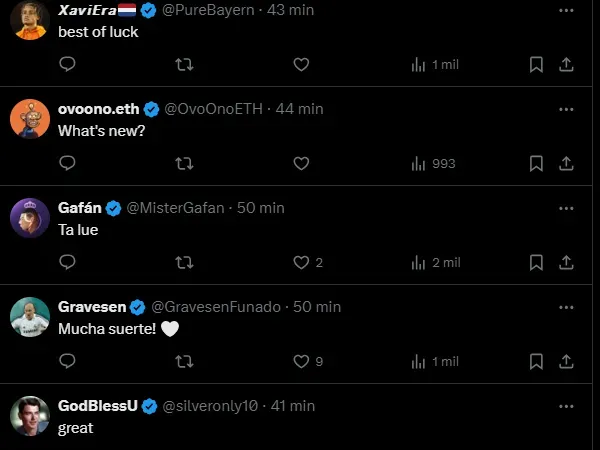This screenshot has width=600, height=450.
Task: Bookmark ovoono.eth's "What's new?" tweet
Action: (536, 163)
